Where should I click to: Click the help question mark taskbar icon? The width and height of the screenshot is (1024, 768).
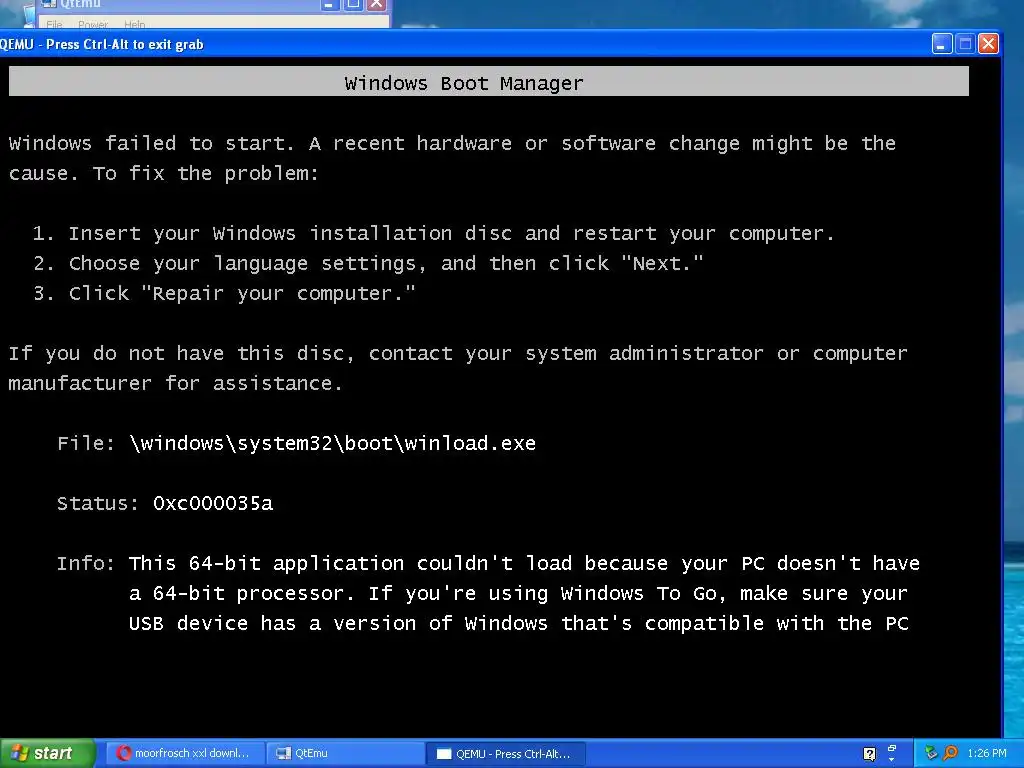tap(869, 754)
